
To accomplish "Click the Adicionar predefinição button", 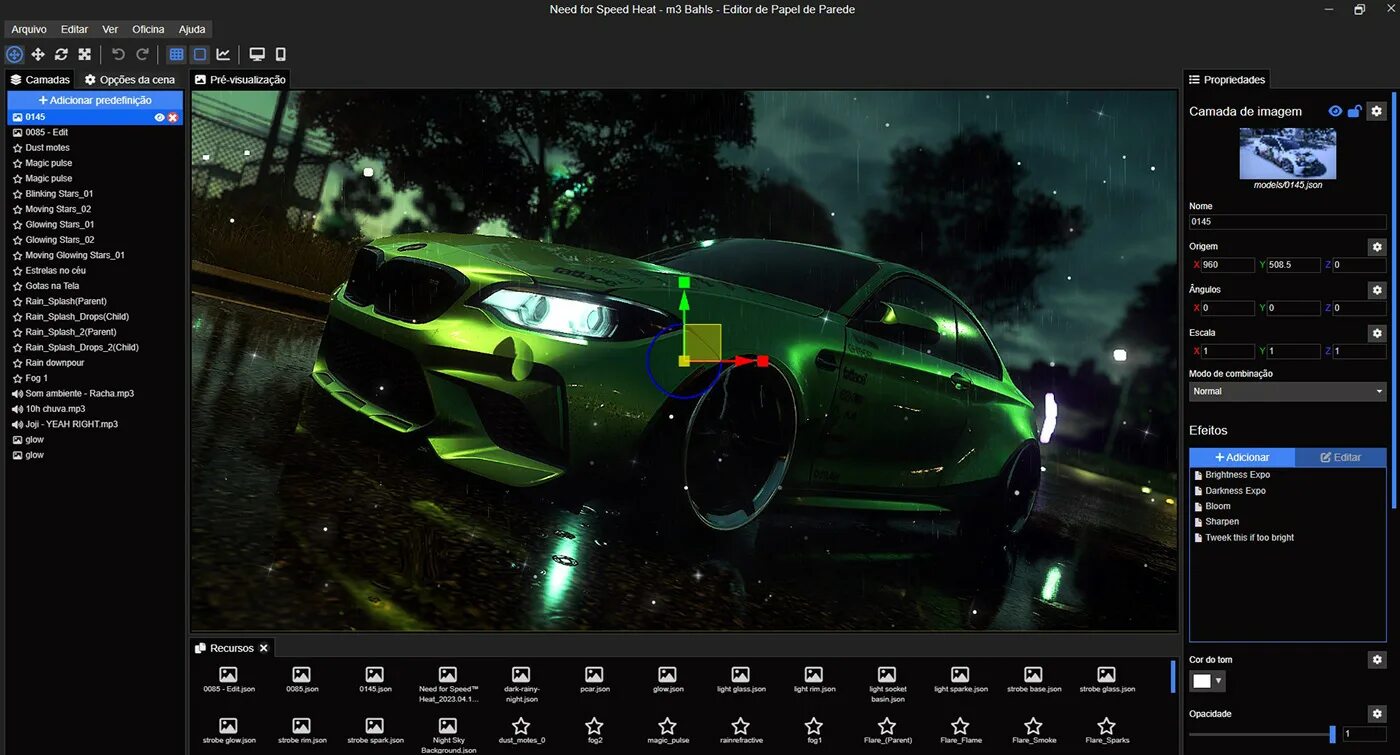I will [x=95, y=100].
